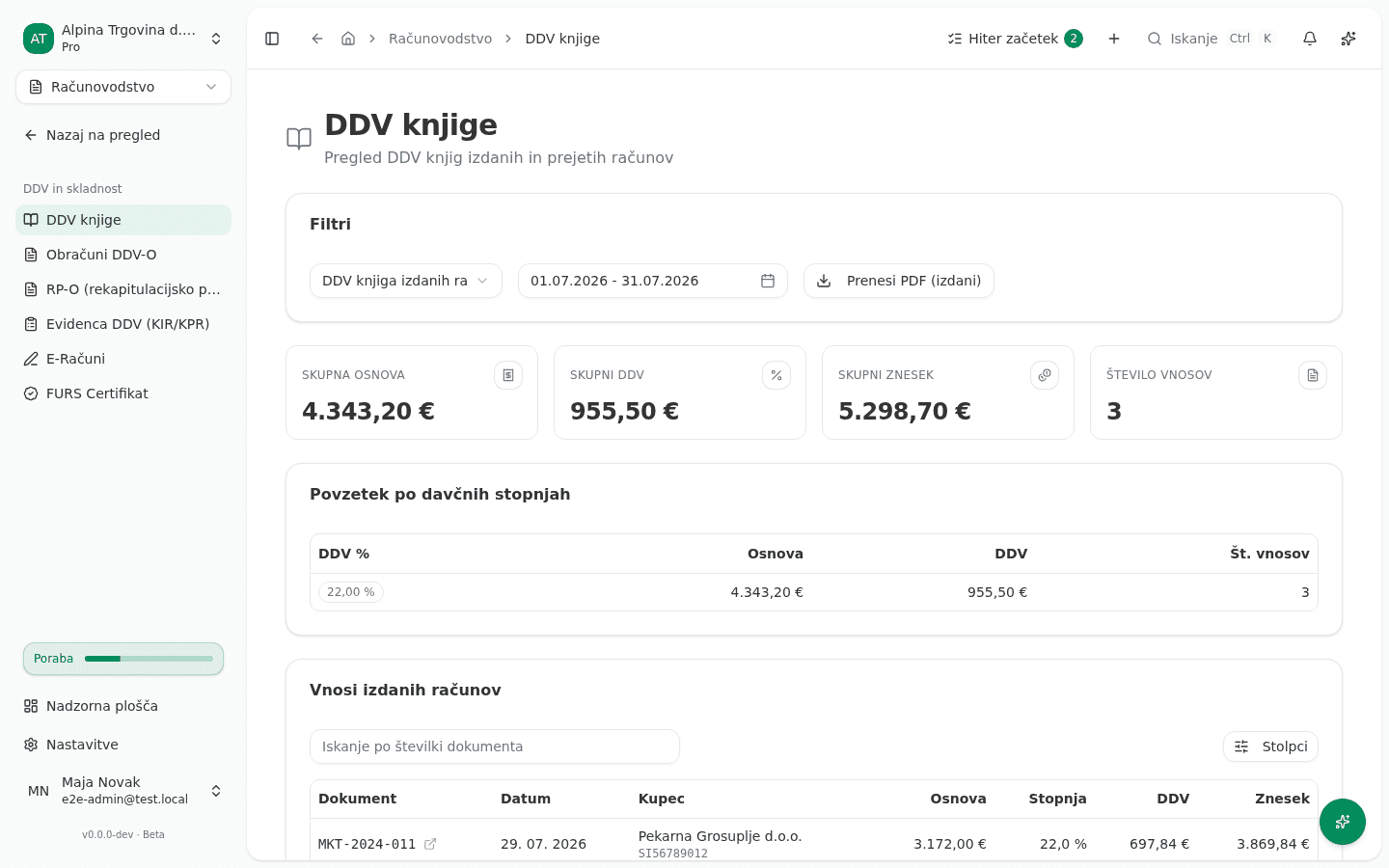The image size is (1389, 868).
Task: Click the Število vnosov document icon
Action: [1313, 375]
